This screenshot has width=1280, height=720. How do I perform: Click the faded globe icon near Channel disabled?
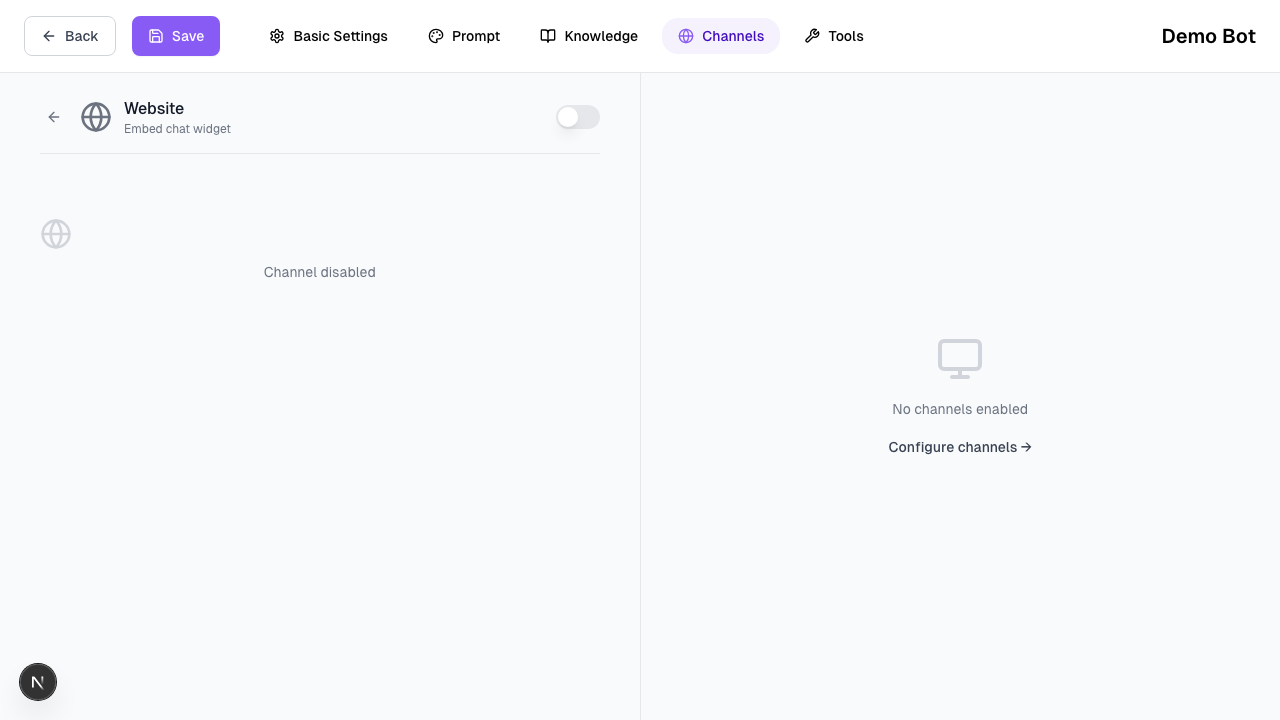[x=56, y=234]
